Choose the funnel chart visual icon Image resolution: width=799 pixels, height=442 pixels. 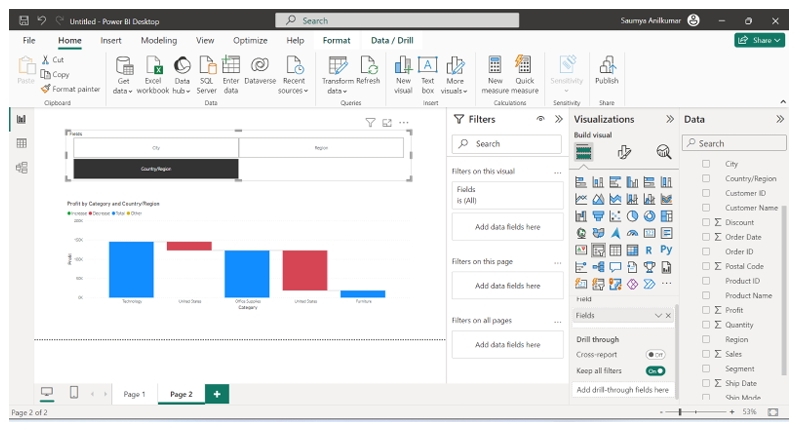point(598,216)
